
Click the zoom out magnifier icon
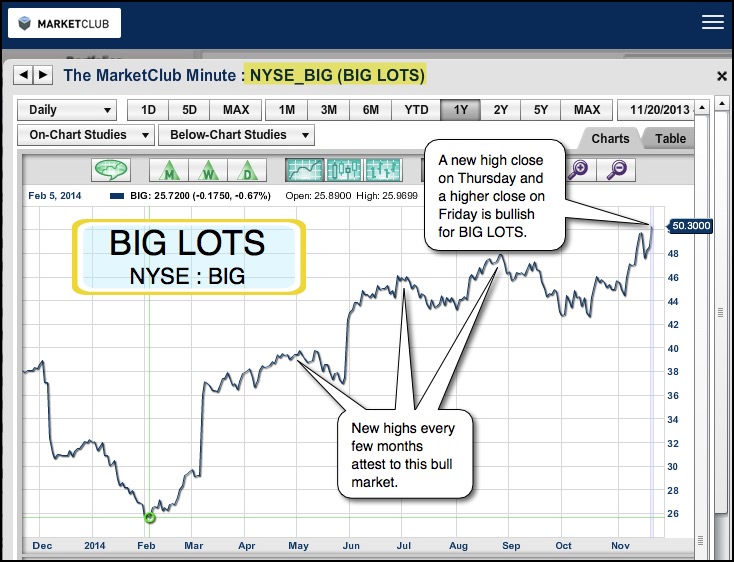click(617, 170)
